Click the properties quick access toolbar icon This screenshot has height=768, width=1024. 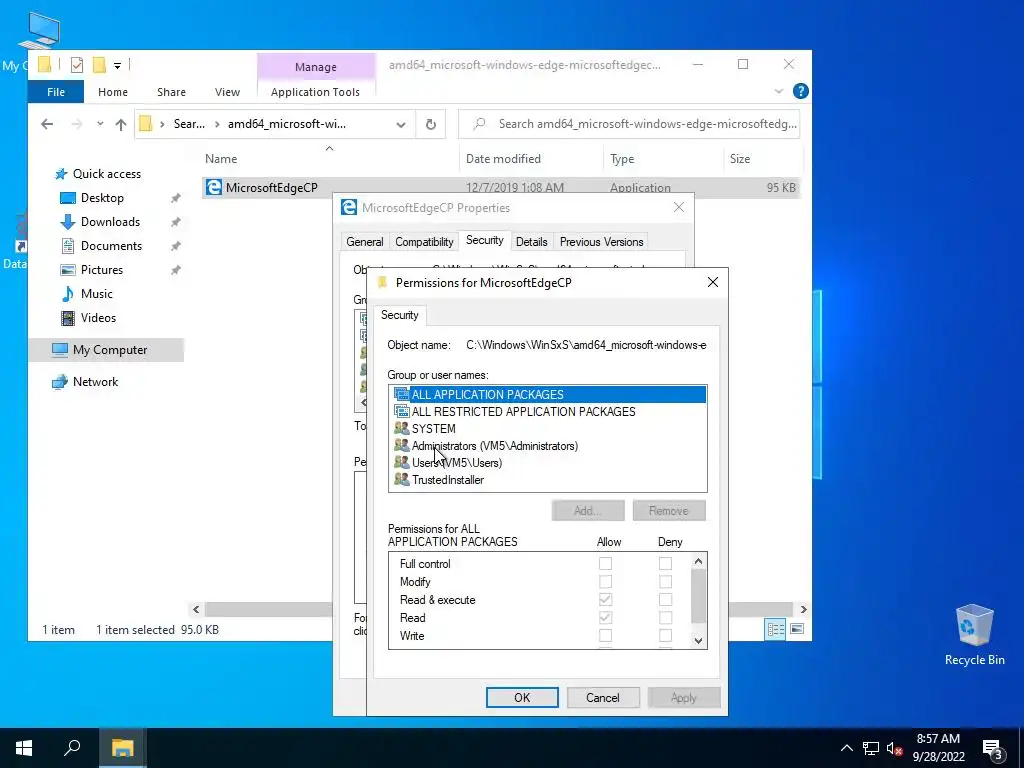click(77, 65)
